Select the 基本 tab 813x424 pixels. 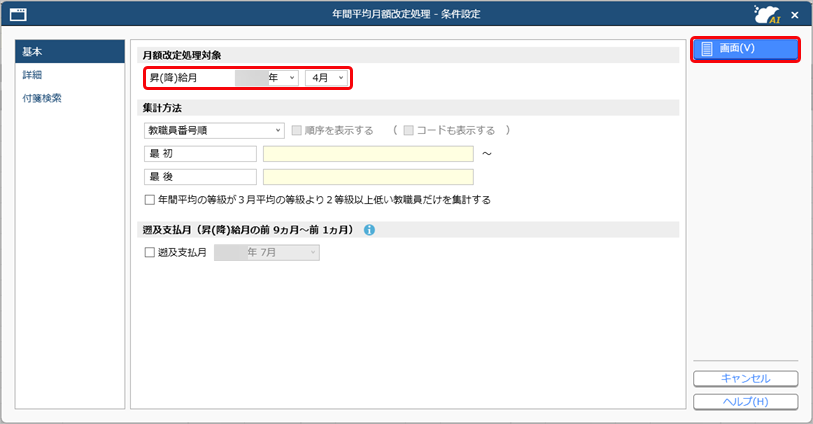70,51
